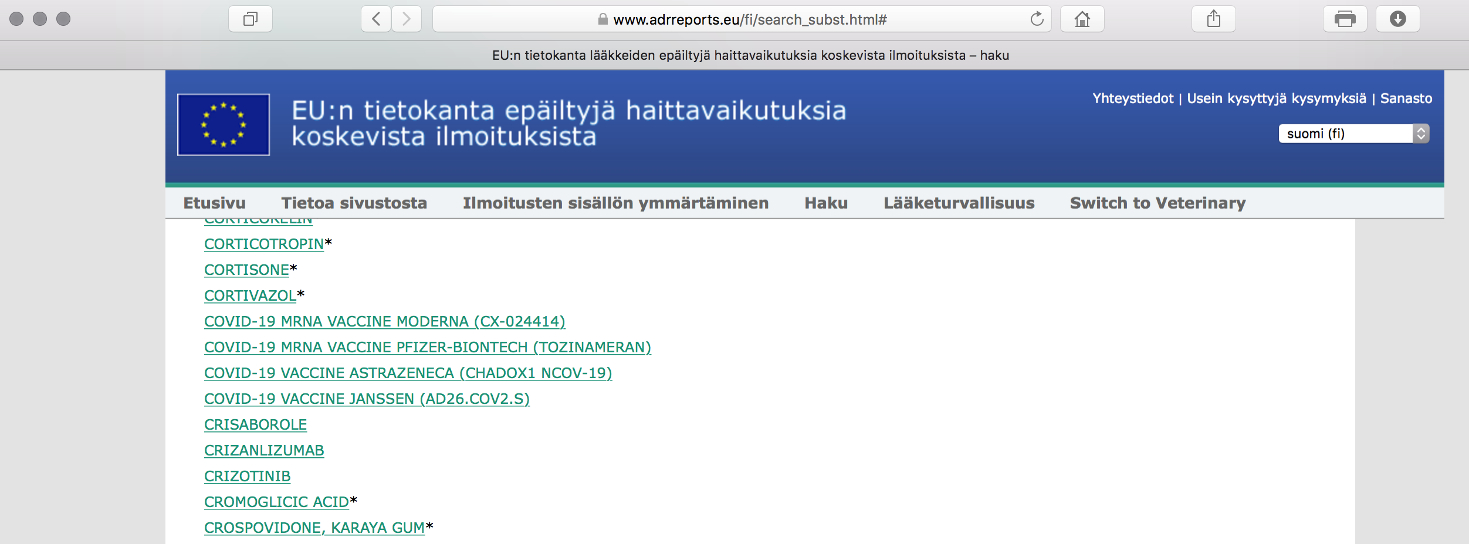Open the Safari home page icon
Screen dimensions: 1469x544
1081,19
